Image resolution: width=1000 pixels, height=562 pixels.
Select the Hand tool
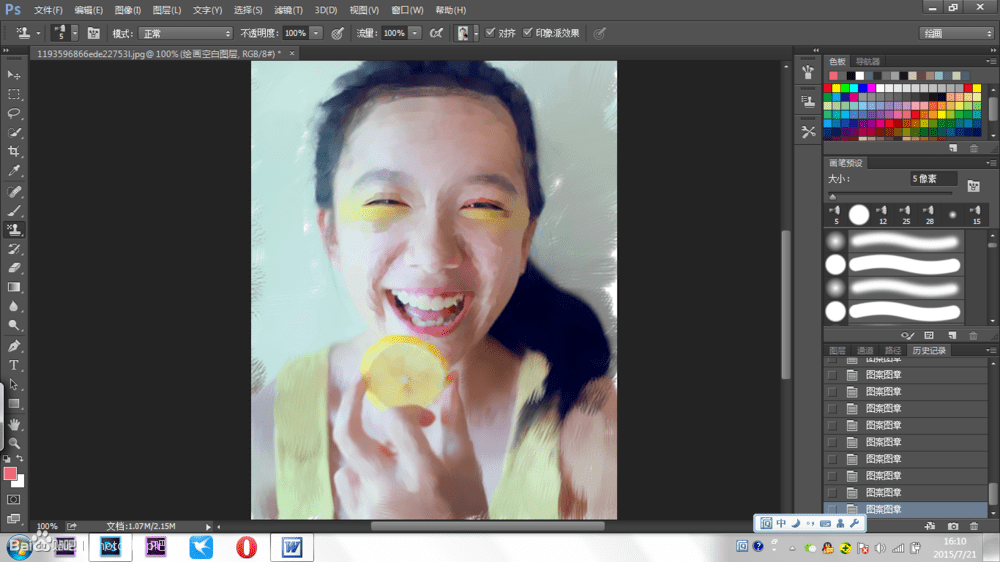(13, 424)
